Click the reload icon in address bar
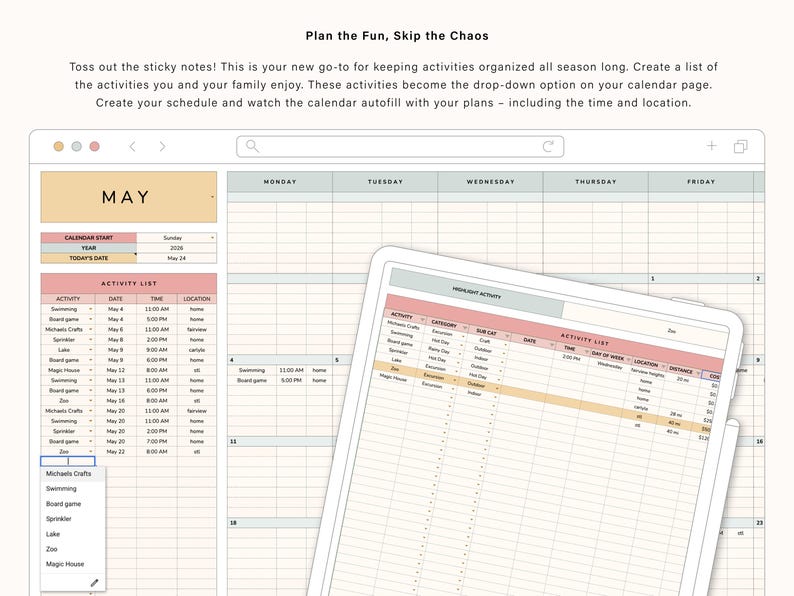 pyautogui.click(x=548, y=146)
